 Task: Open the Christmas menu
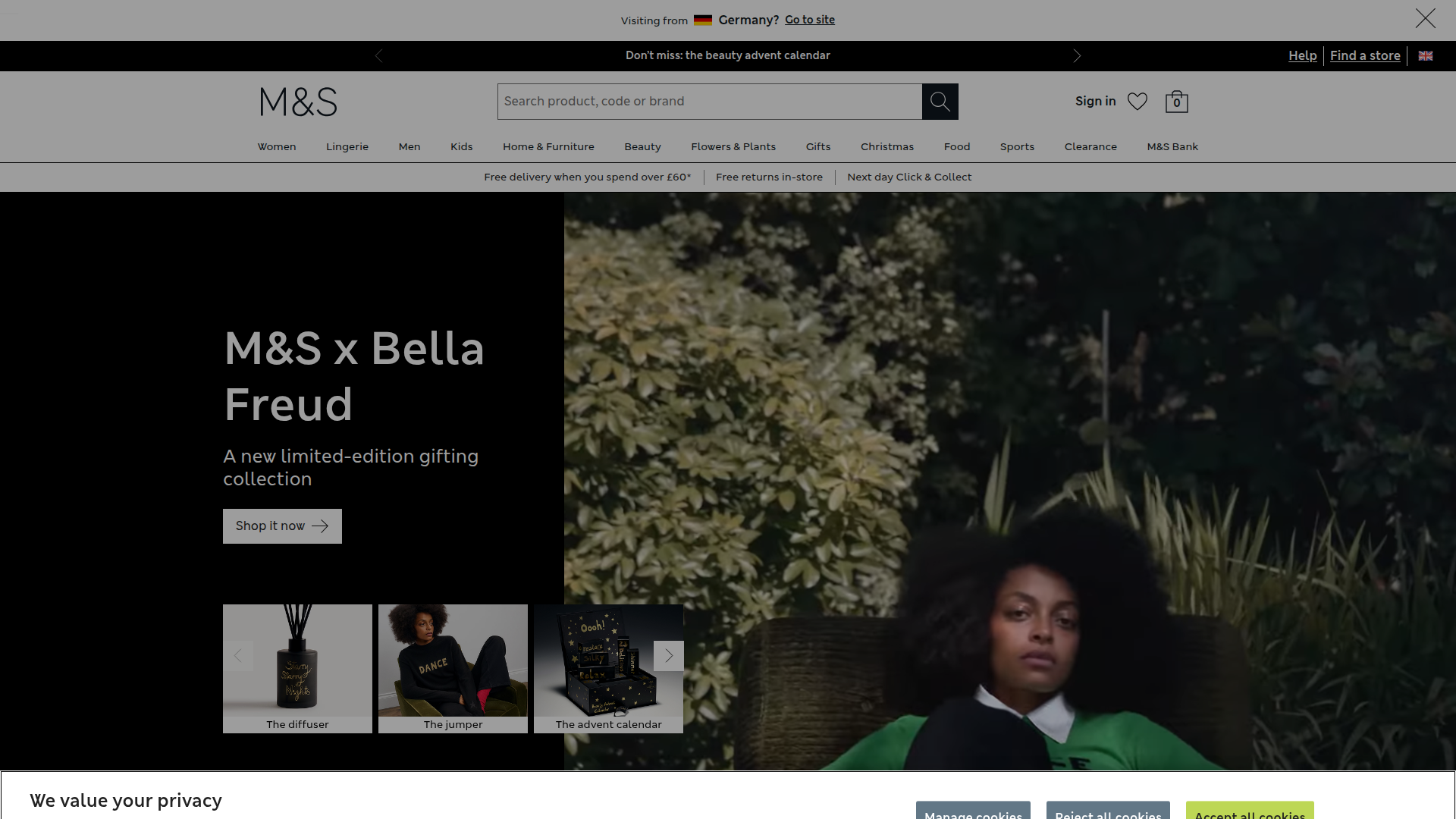[x=886, y=147]
